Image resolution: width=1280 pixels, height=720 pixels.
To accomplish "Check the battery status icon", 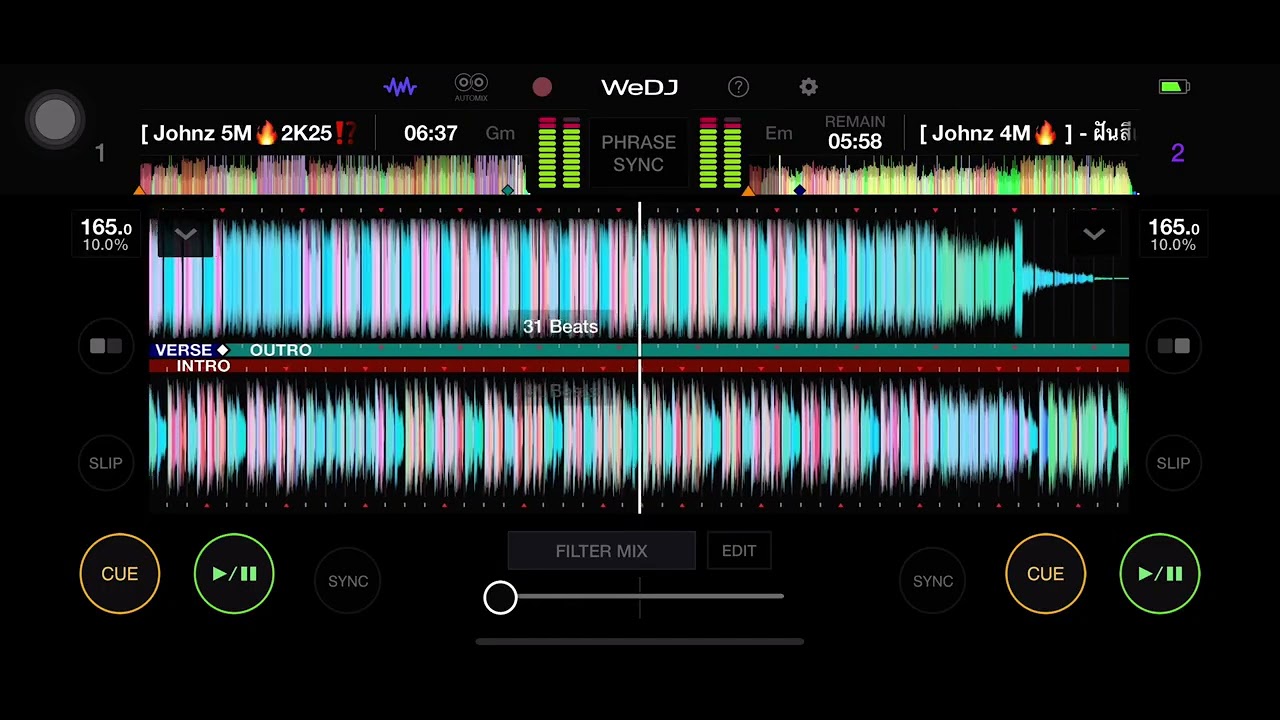I will (1174, 87).
